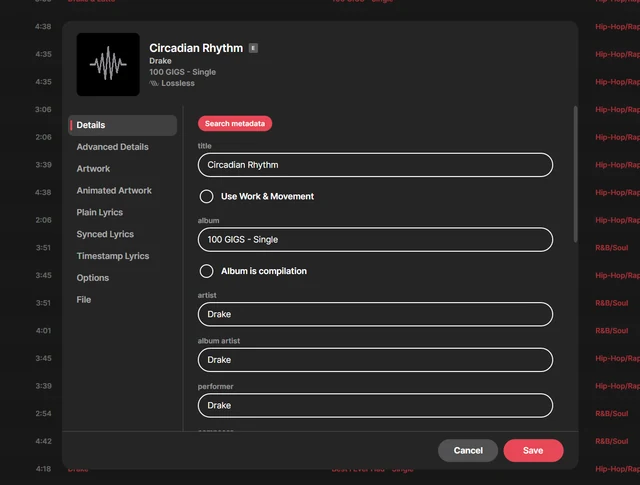Edit the album artist field
Image resolution: width=640 pixels, height=485 pixels.
click(x=375, y=360)
